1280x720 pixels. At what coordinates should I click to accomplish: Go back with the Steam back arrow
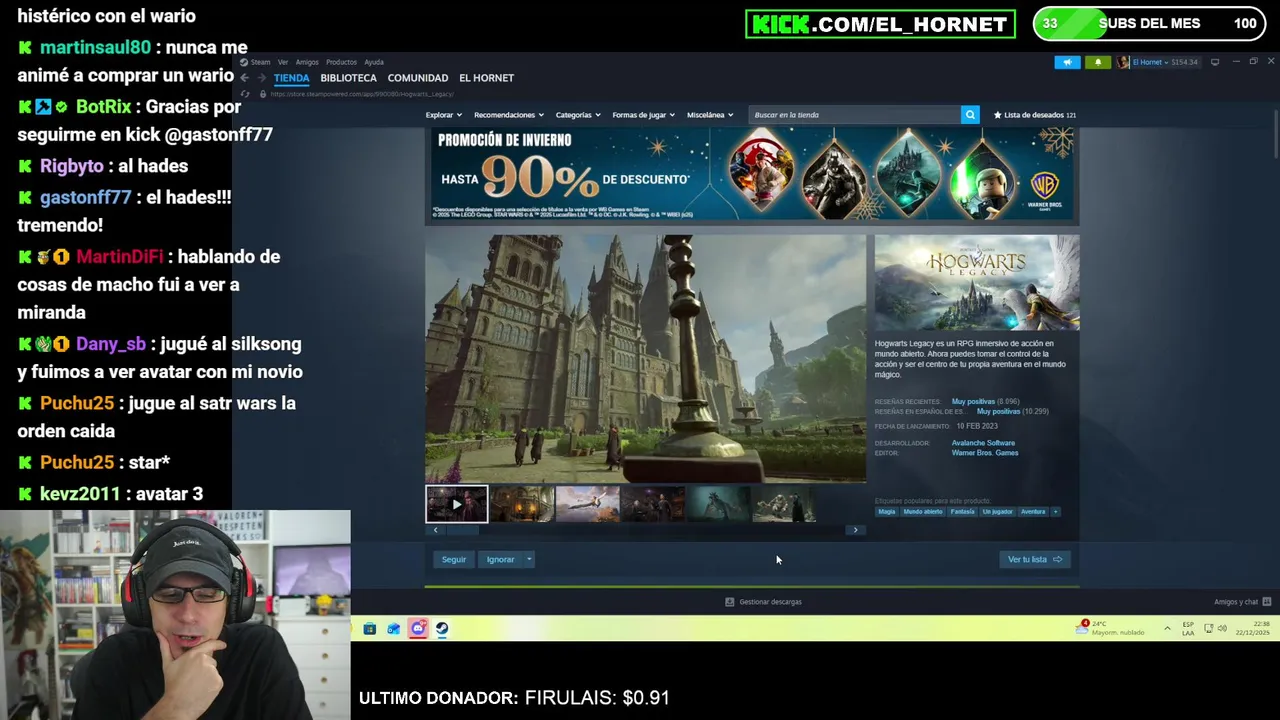(x=244, y=78)
